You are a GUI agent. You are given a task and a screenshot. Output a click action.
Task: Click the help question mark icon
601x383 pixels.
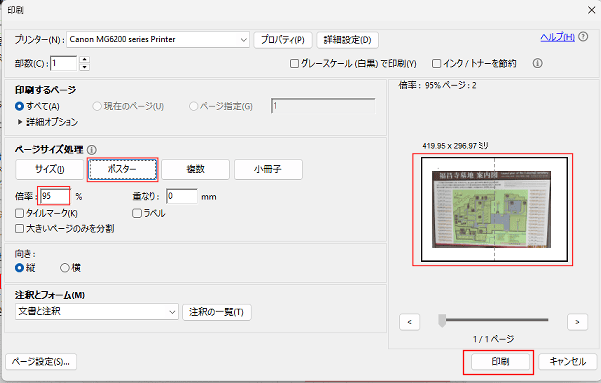583,37
